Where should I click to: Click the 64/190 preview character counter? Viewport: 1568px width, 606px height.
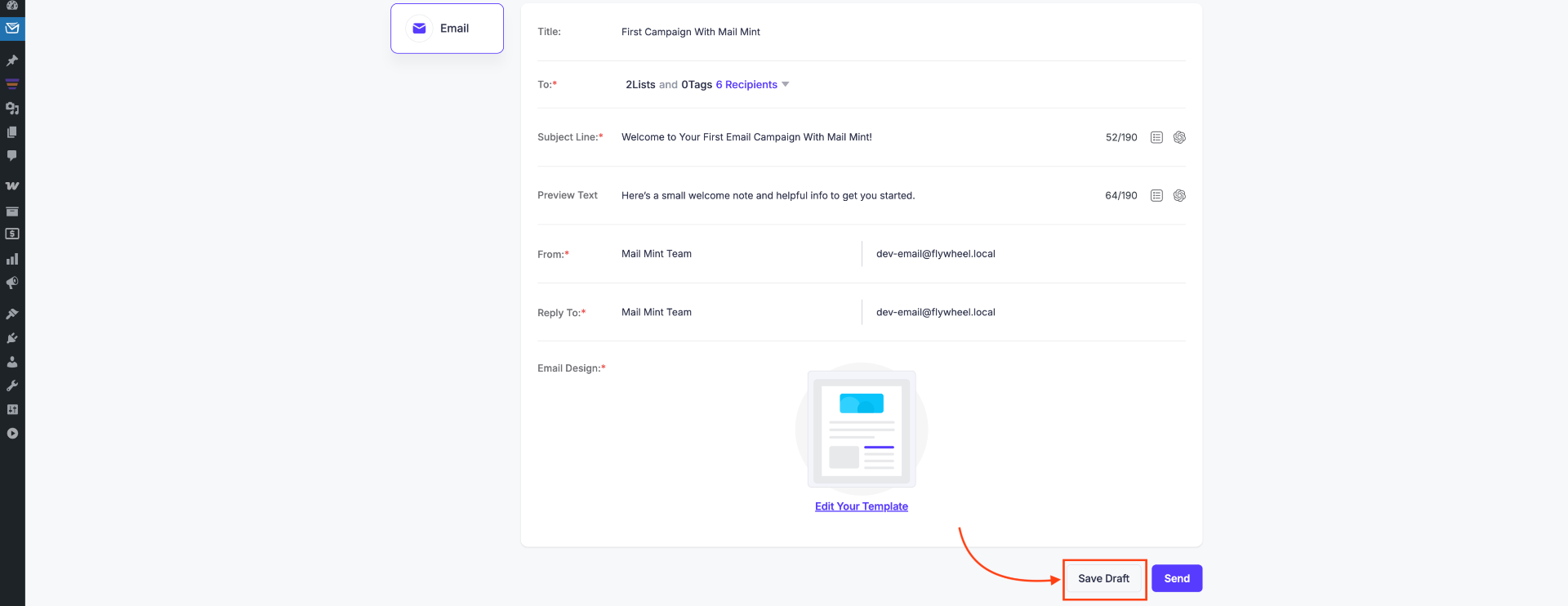click(1121, 195)
